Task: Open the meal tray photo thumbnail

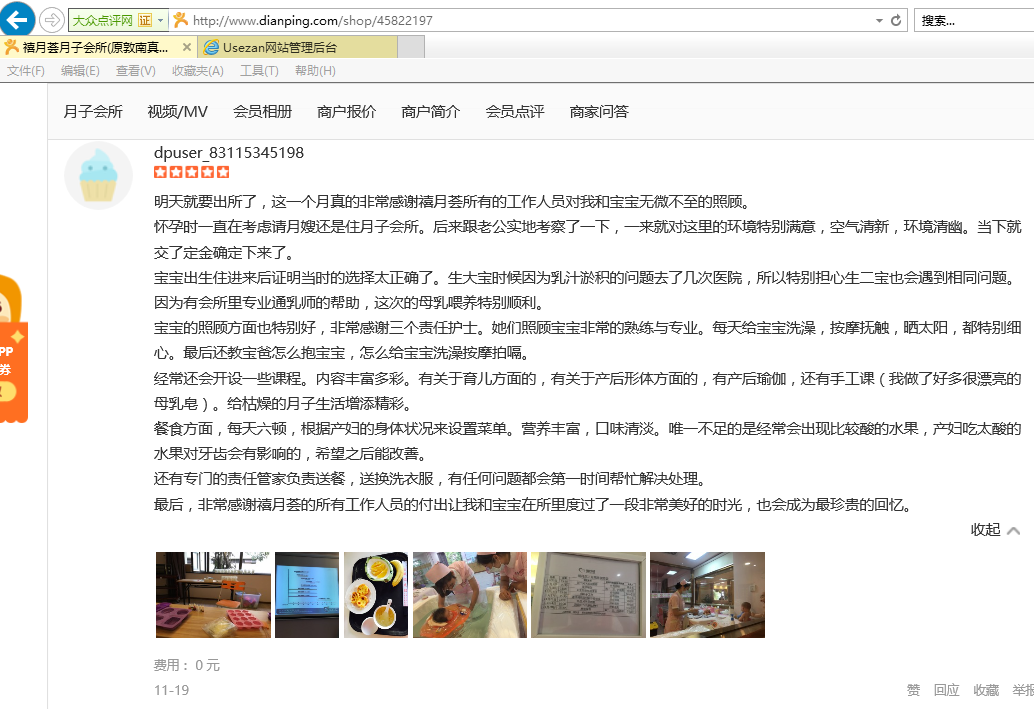Action: (x=375, y=594)
